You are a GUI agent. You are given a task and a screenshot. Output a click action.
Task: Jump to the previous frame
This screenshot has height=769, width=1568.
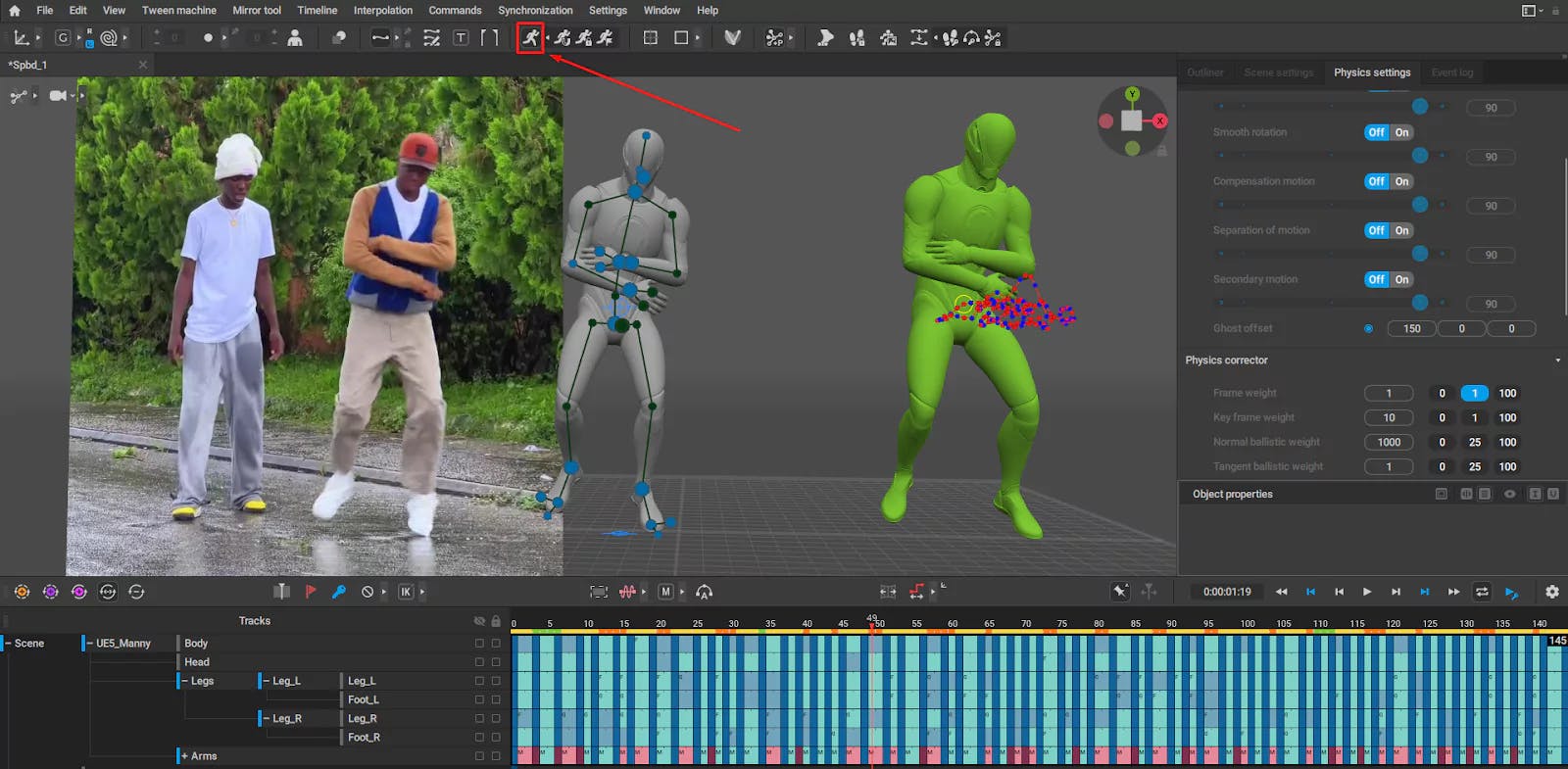1339,592
